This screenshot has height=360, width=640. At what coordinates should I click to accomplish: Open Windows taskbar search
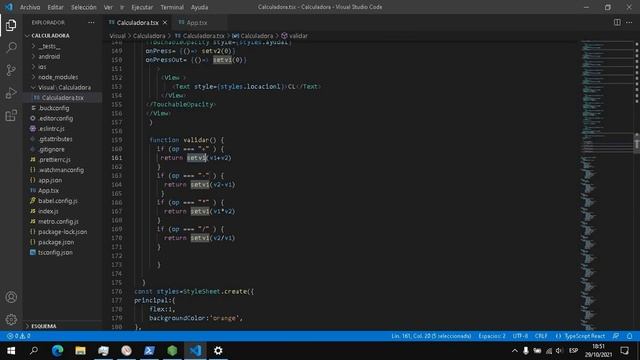(x=34, y=351)
